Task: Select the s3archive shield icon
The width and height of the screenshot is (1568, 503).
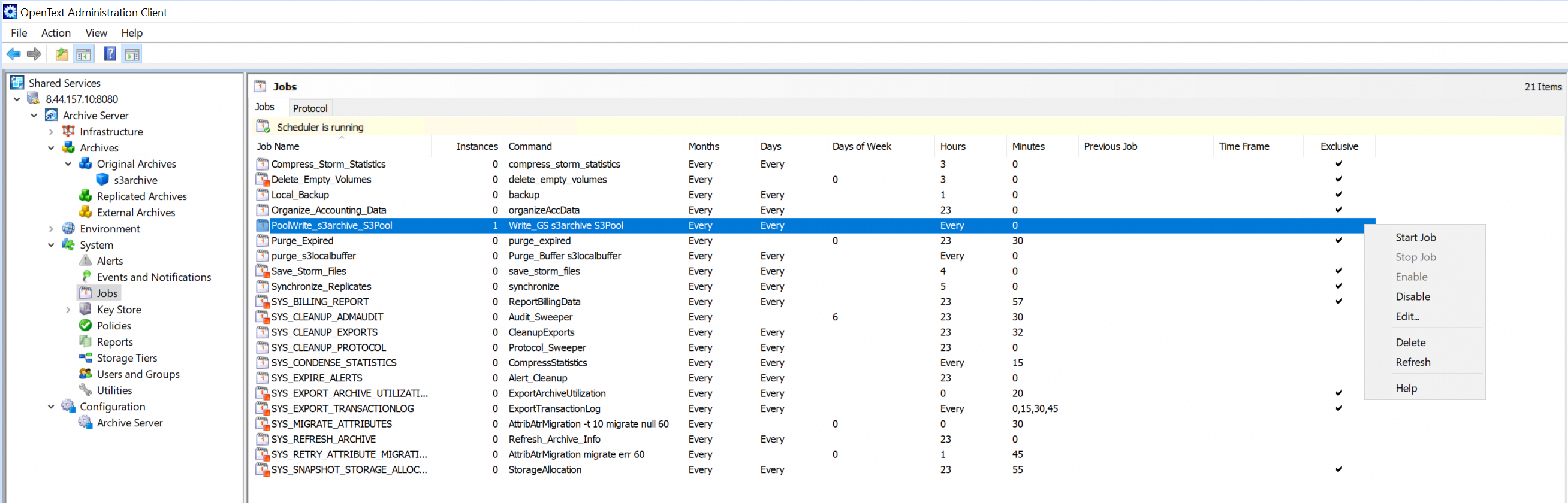Action: pos(102,180)
